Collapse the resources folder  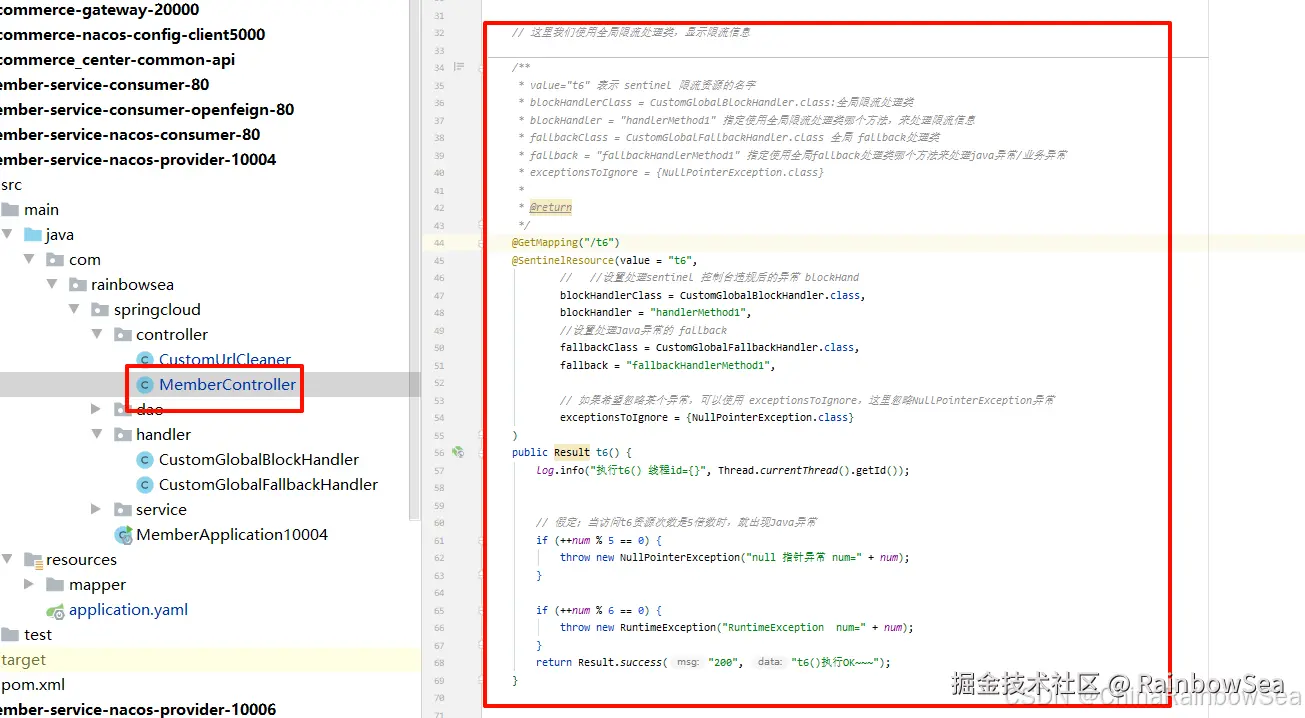(7, 560)
